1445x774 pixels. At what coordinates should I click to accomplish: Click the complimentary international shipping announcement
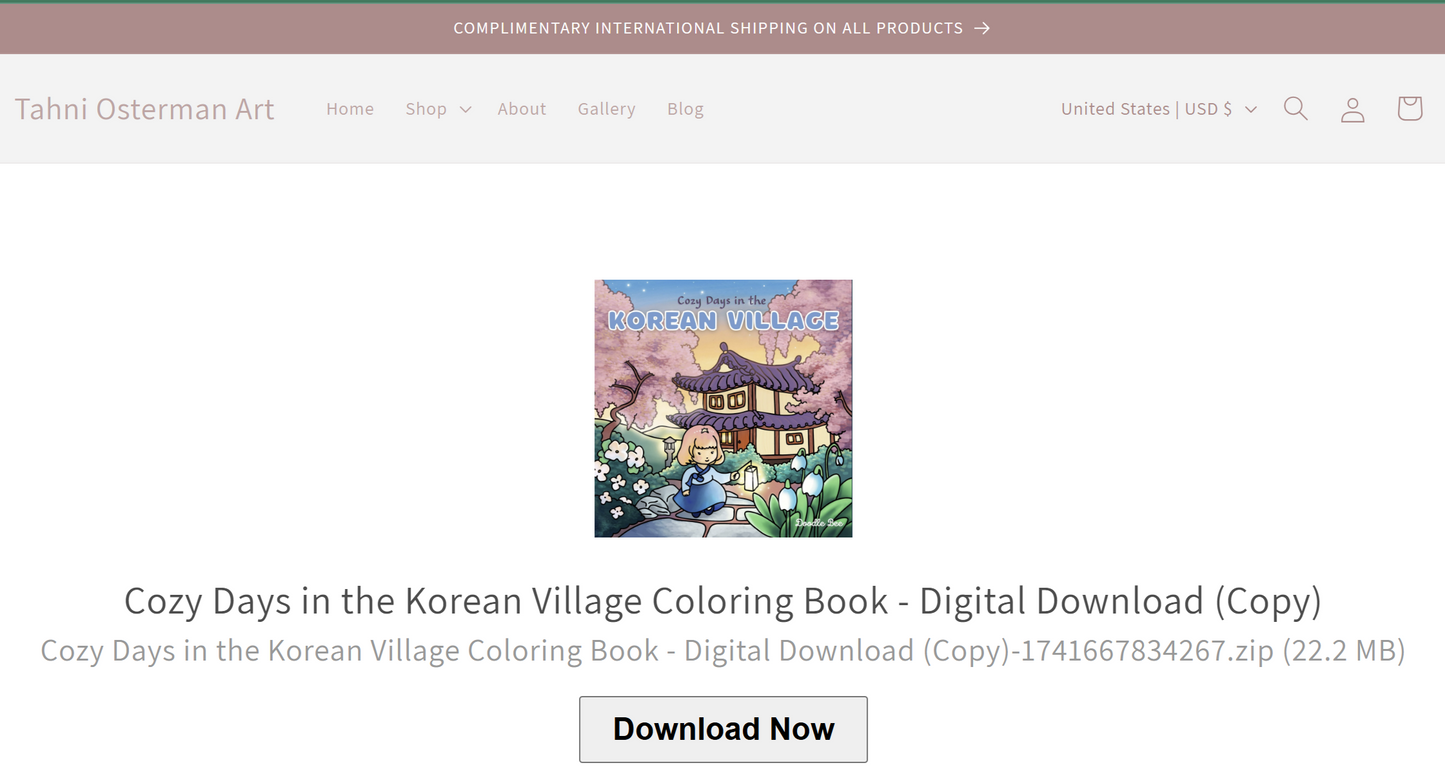point(708,28)
